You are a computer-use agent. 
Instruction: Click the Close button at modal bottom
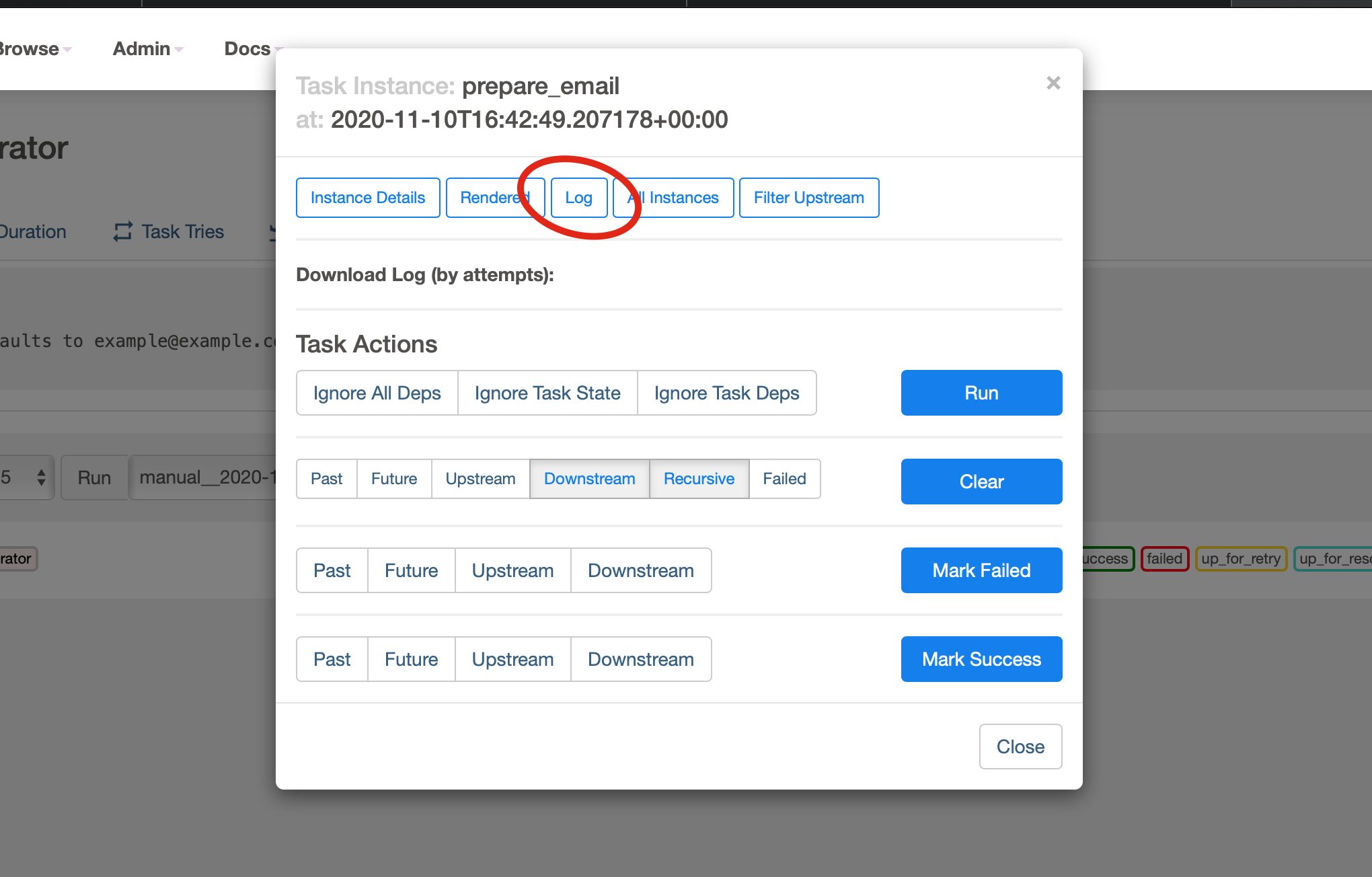1021,747
